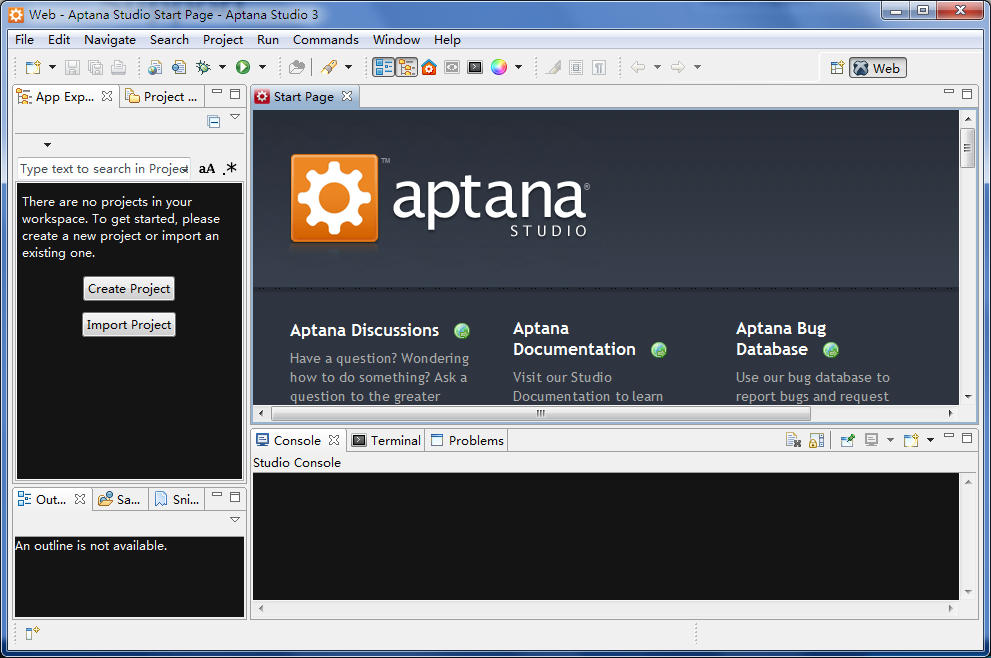Toggle case sensitive search (aA)

207,169
